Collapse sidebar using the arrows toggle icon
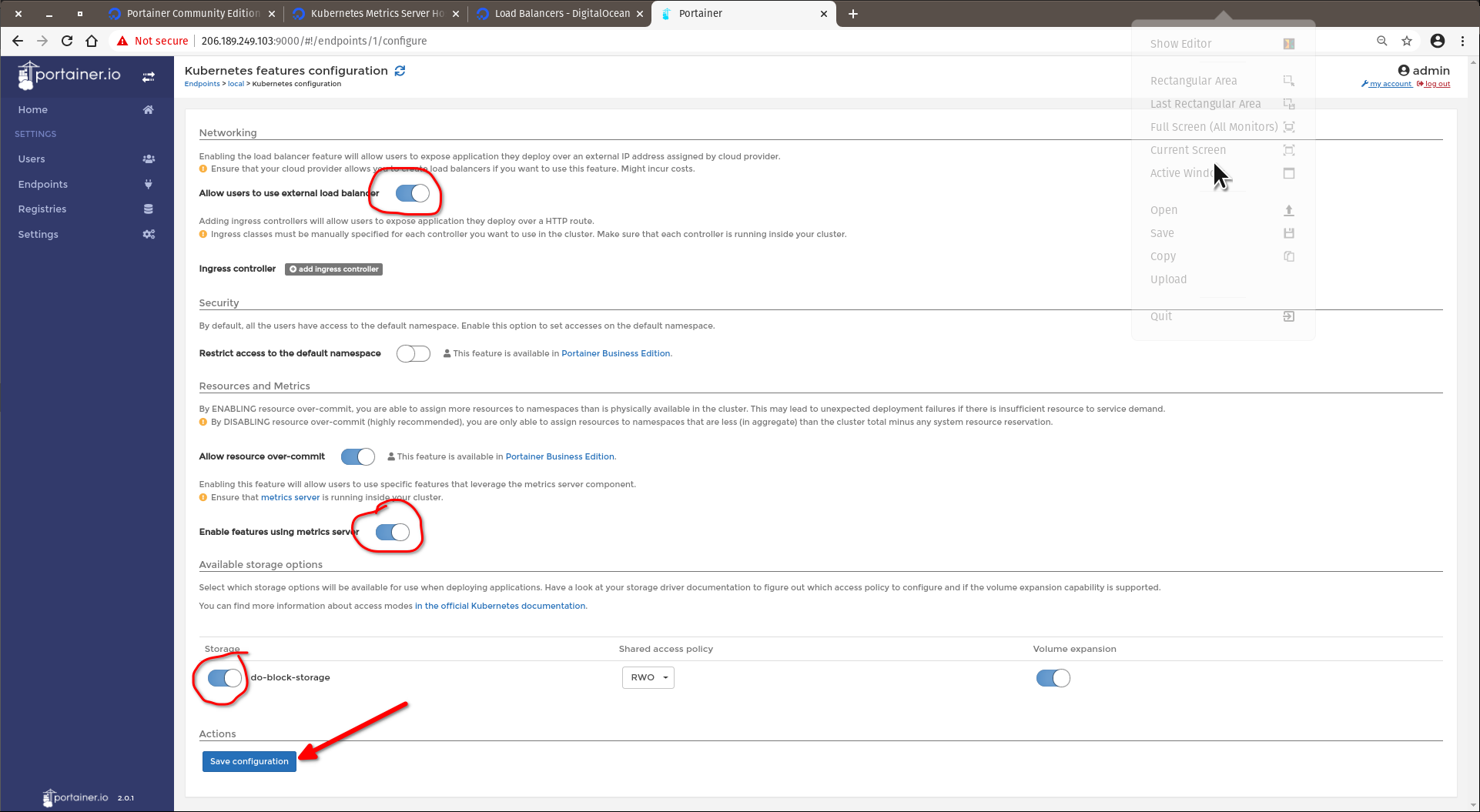Screen dimensions: 1480x812 (149, 77)
